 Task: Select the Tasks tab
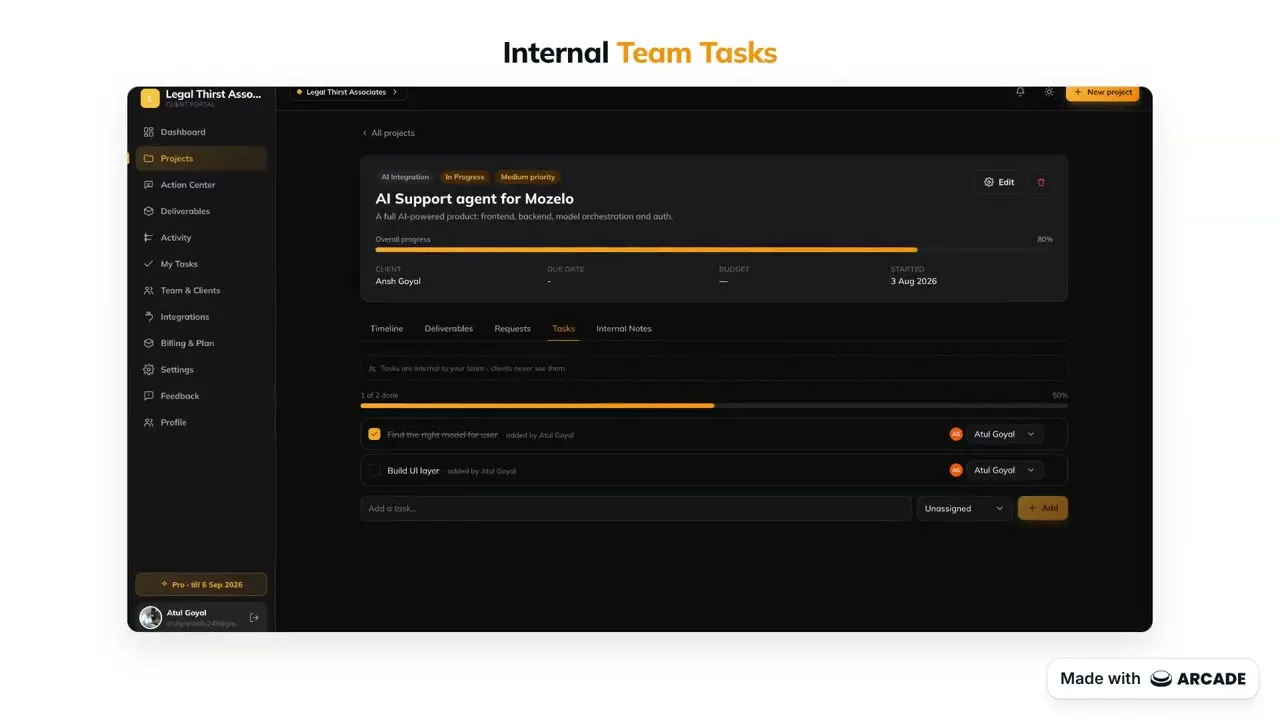click(564, 329)
